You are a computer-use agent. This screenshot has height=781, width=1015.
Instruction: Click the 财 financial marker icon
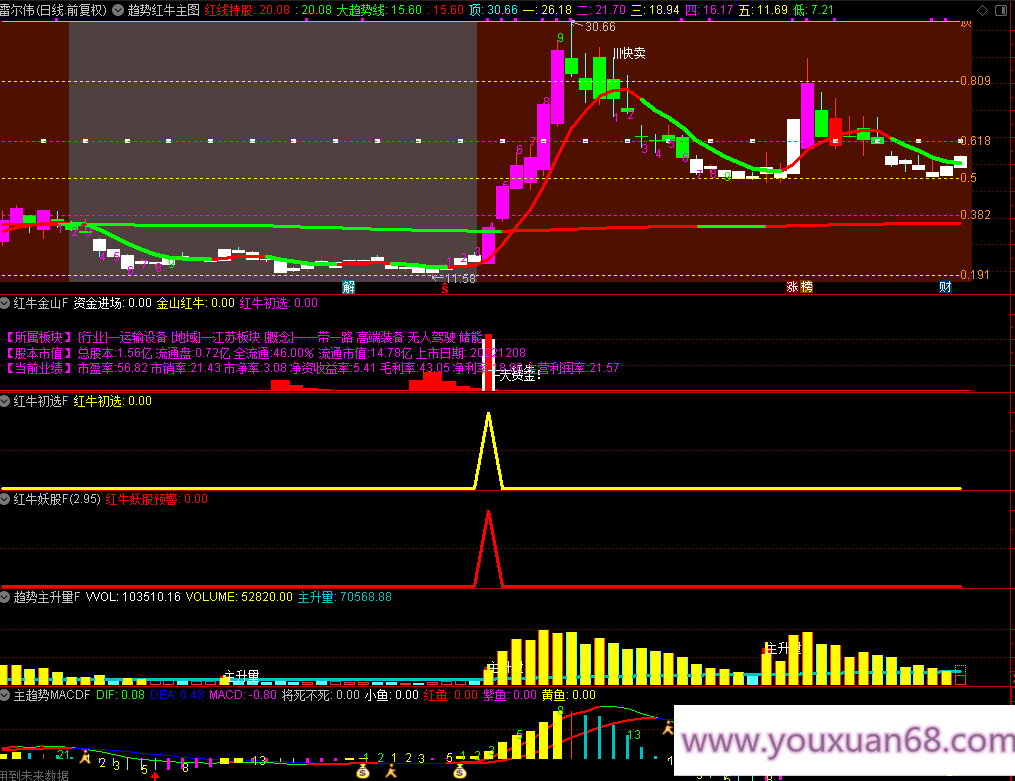[x=944, y=287]
